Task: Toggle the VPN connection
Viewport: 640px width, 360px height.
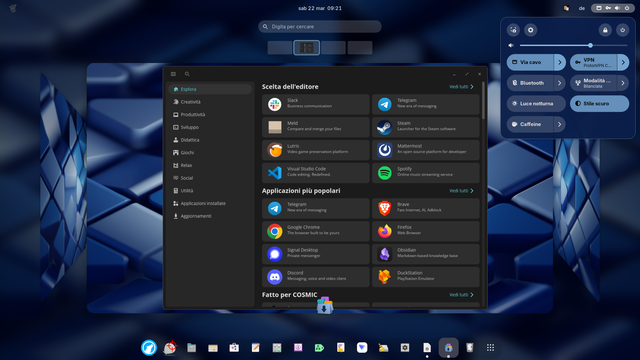Action: pos(593,62)
